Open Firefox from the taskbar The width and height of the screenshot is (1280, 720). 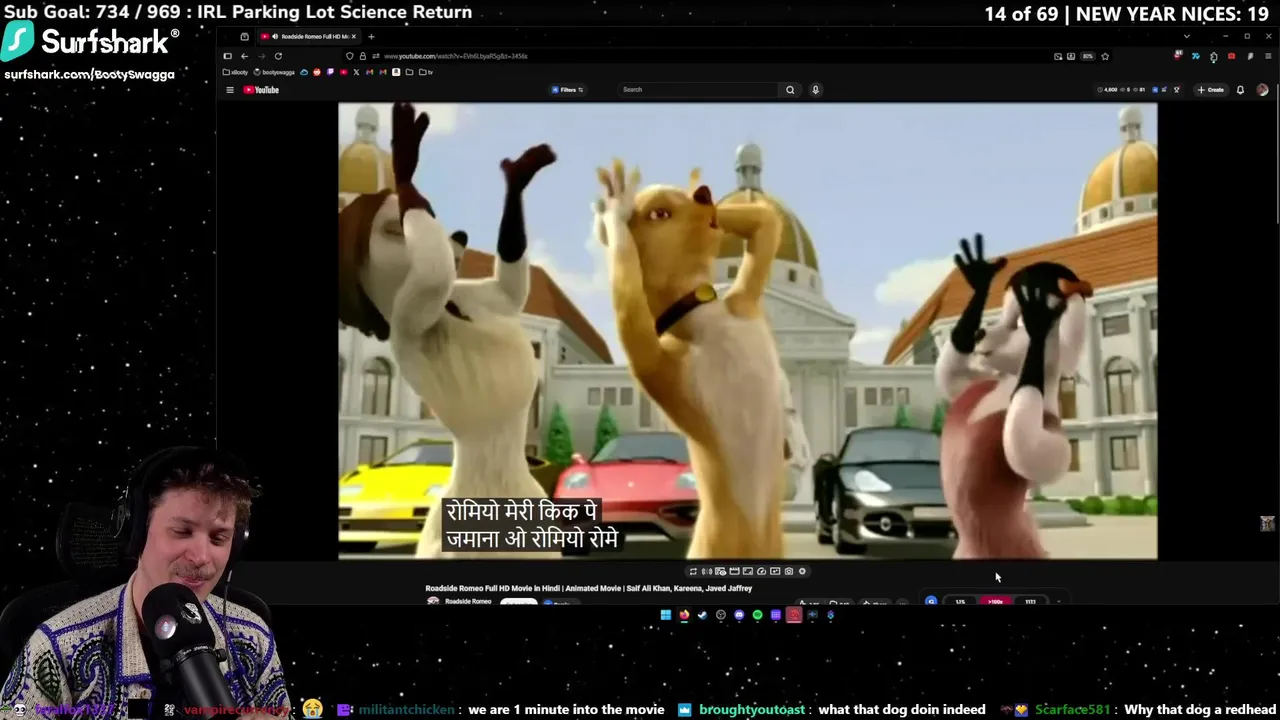684,615
